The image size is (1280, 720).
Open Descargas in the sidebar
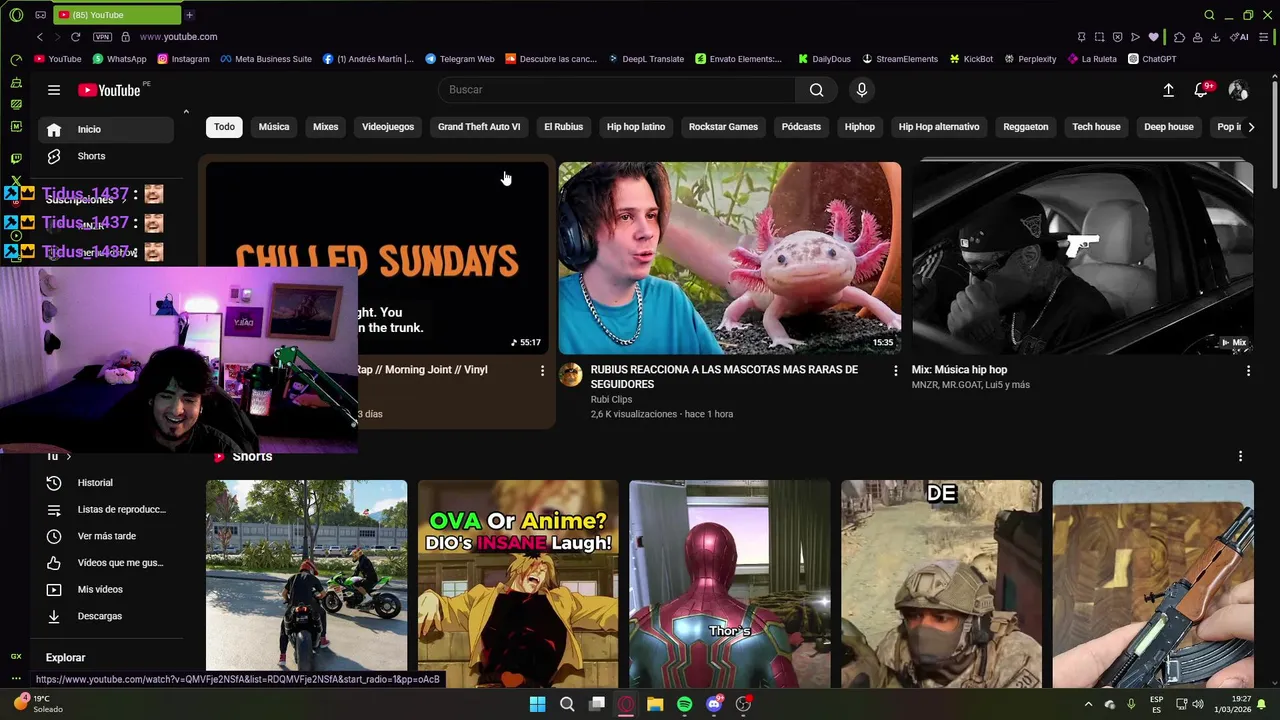tap(106, 616)
